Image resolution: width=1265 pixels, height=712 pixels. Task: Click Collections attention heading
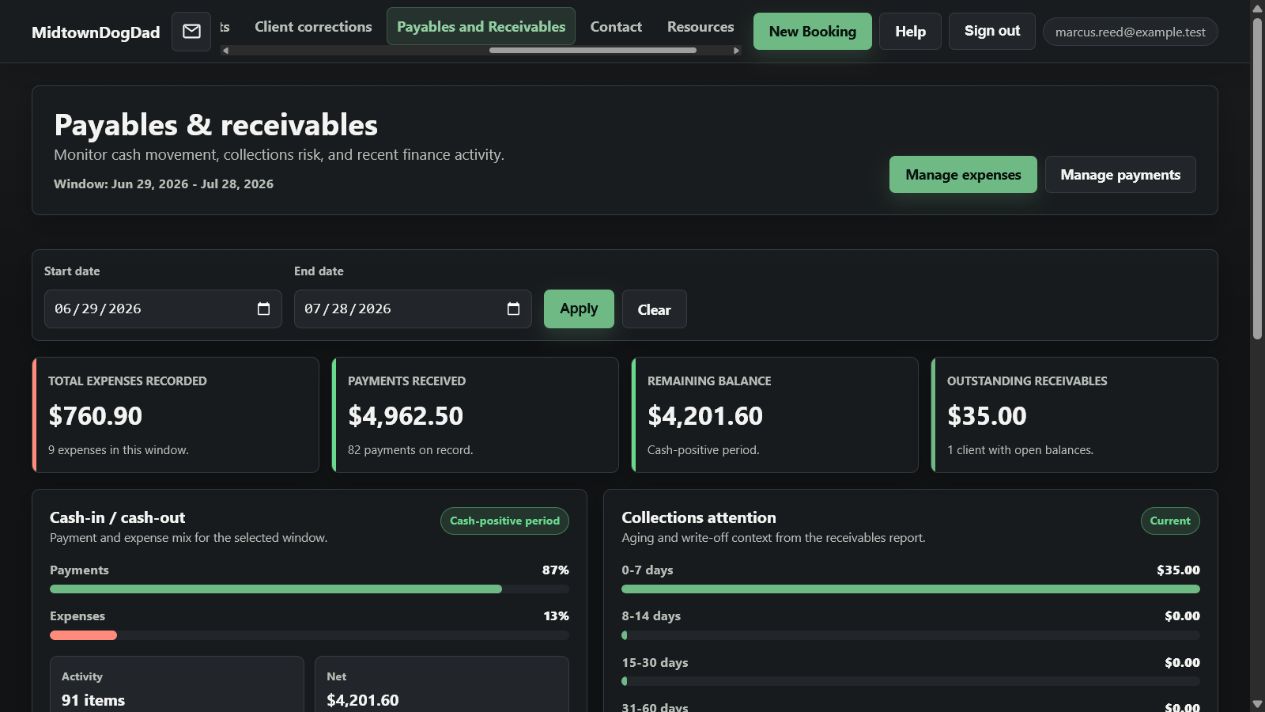coord(699,517)
